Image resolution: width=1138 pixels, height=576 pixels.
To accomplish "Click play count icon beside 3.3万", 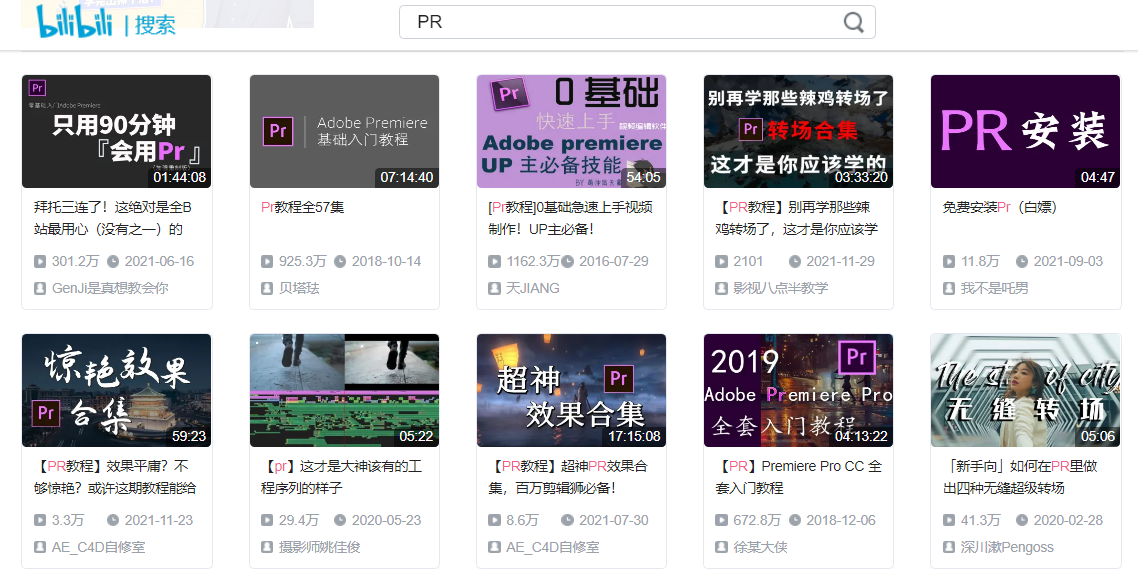I will [x=40, y=520].
